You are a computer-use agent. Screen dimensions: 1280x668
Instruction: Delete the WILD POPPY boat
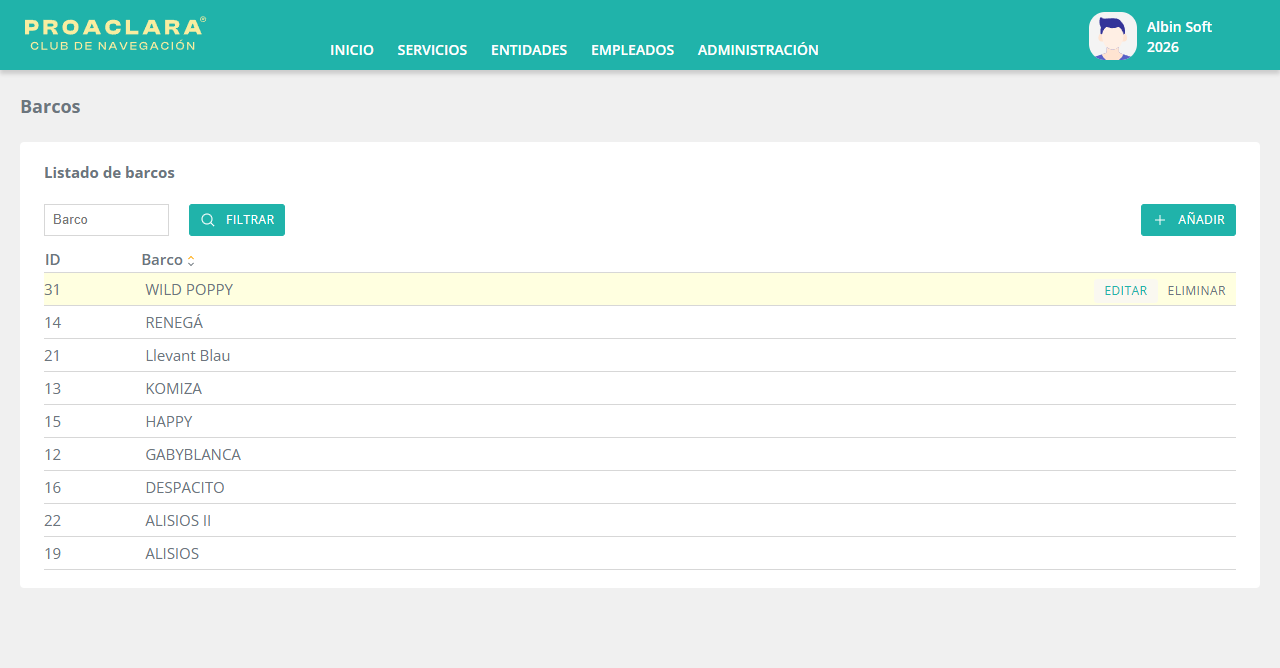coord(1196,291)
